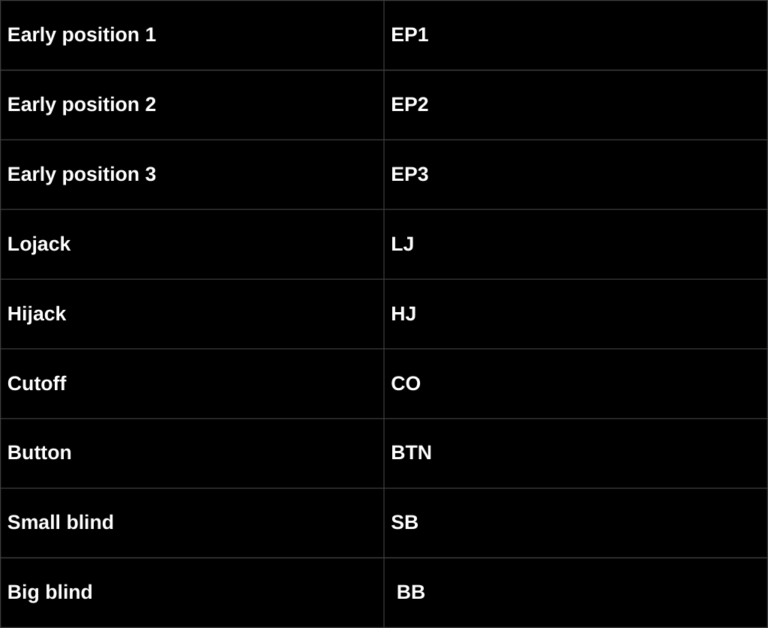Select the EP2 abbreviation cell
Image resolution: width=768 pixels, height=628 pixels.
pyautogui.click(x=409, y=105)
